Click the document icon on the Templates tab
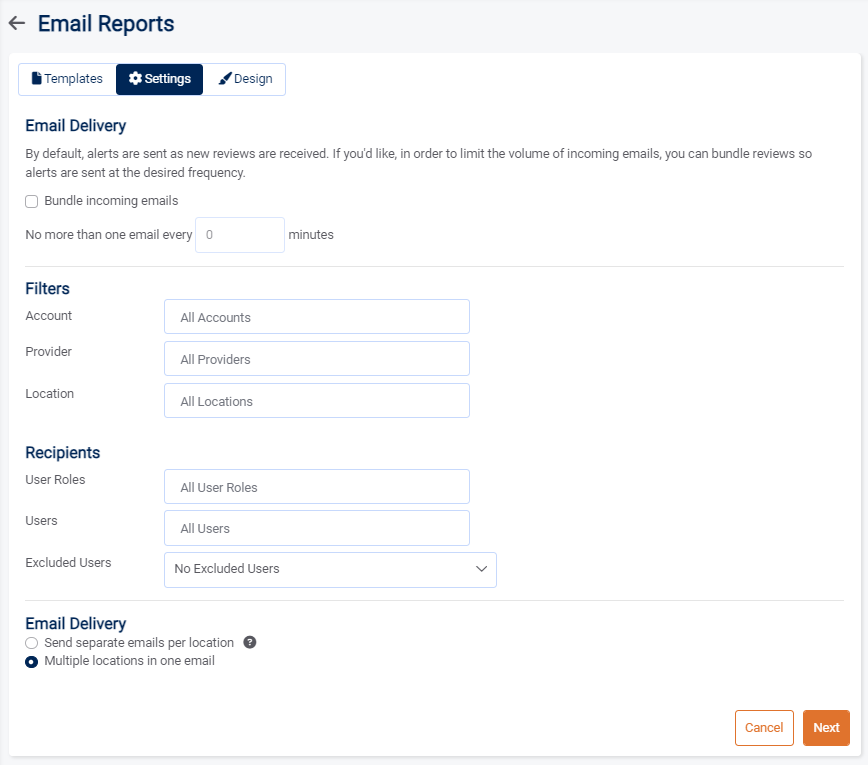The width and height of the screenshot is (868, 765). pyautogui.click(x=37, y=78)
